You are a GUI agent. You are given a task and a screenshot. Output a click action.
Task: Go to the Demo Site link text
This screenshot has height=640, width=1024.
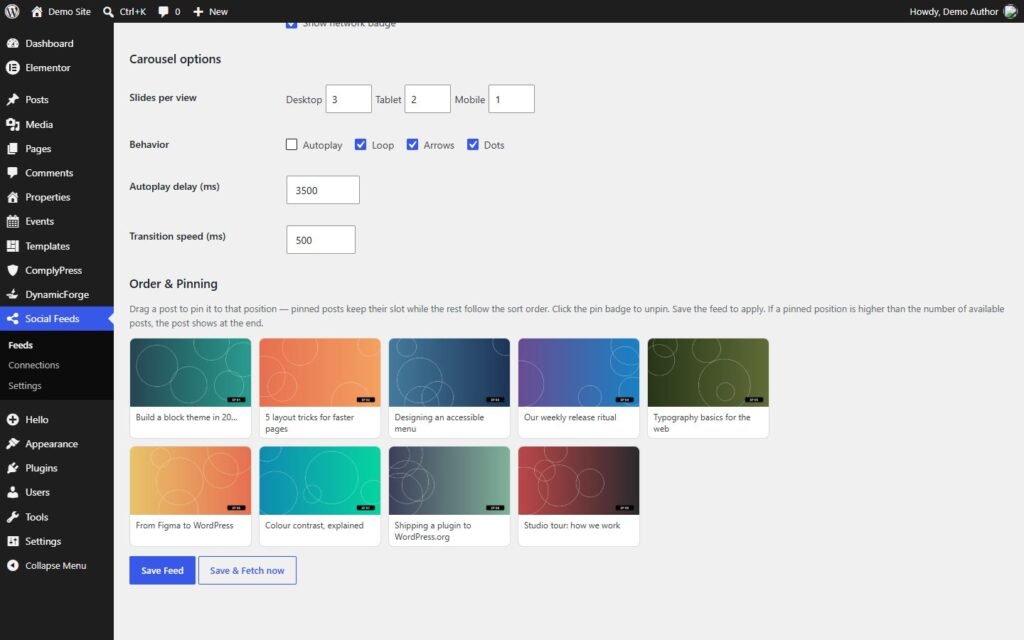69,12
